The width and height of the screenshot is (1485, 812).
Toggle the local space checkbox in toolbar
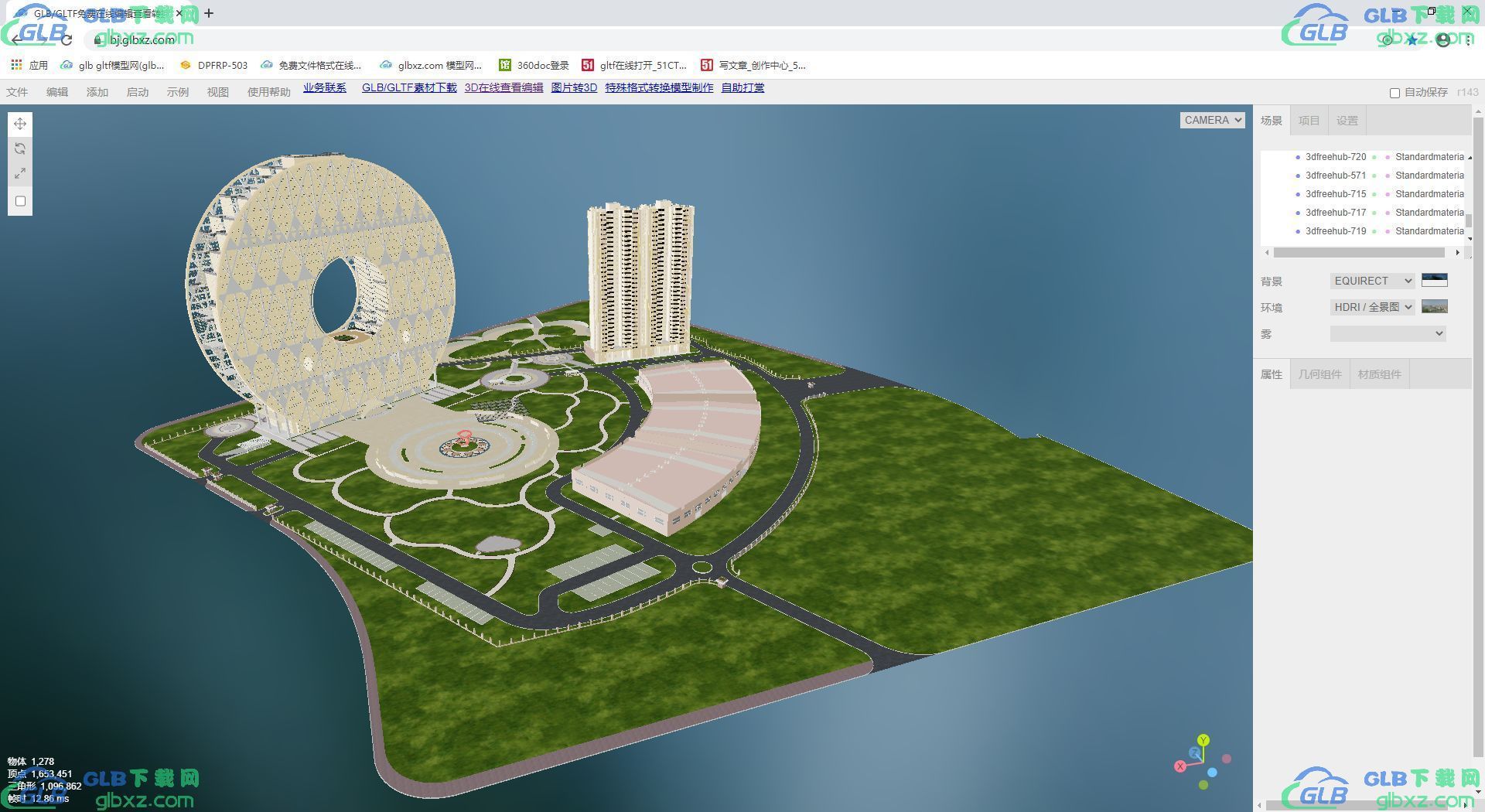tap(20, 201)
